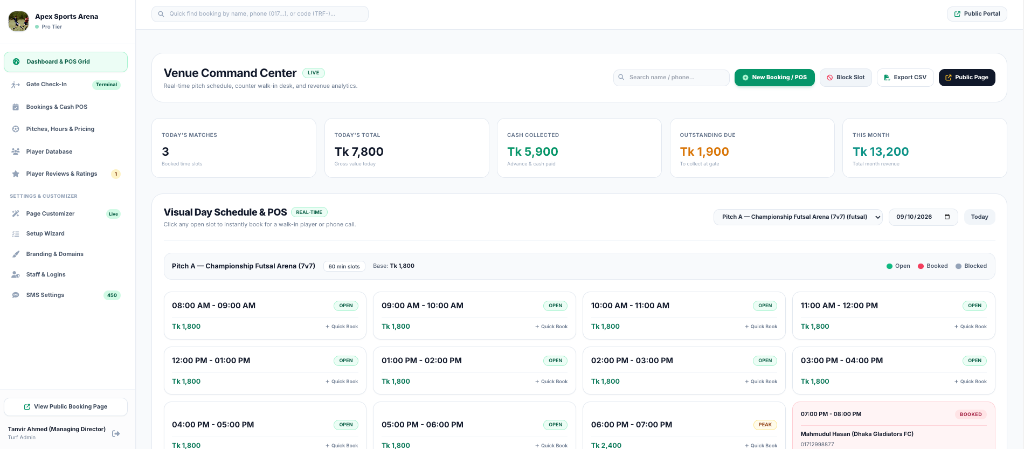The image size is (1024, 449).
Task: Quick Book the 02:00 PM - 03:00 PM slot
Action: click(x=761, y=381)
